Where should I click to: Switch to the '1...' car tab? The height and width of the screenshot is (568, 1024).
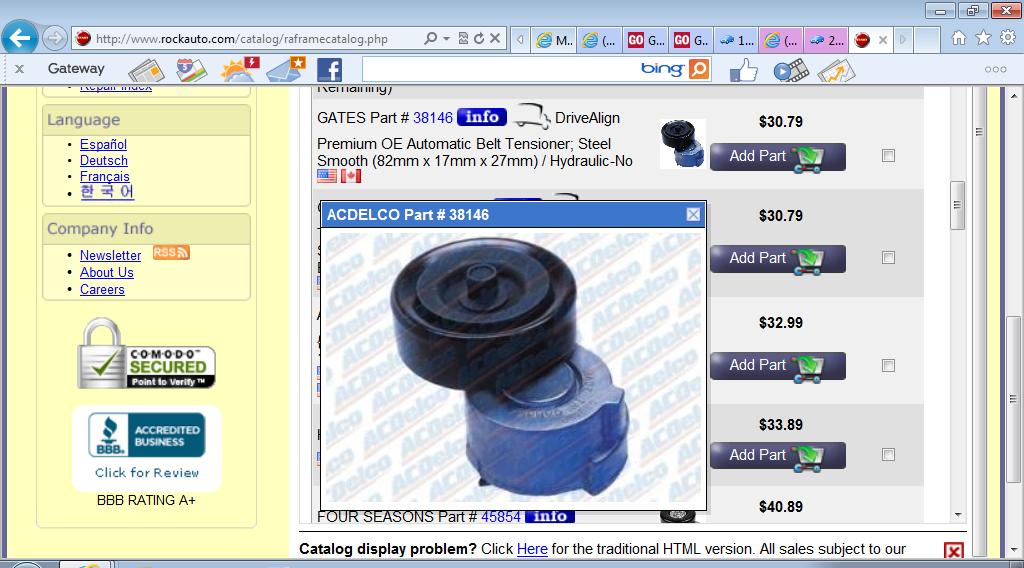[737, 40]
